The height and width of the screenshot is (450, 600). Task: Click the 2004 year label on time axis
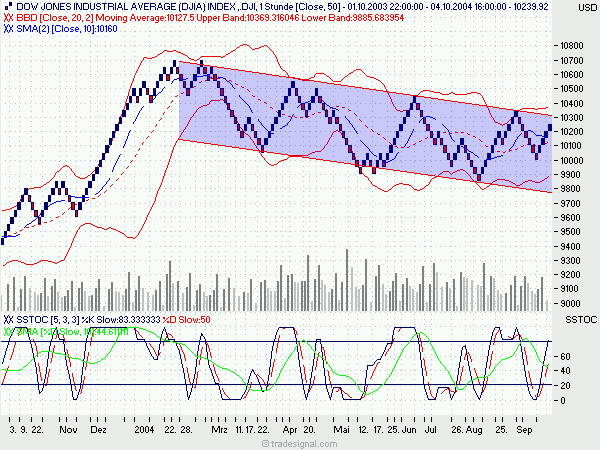pyautogui.click(x=144, y=430)
